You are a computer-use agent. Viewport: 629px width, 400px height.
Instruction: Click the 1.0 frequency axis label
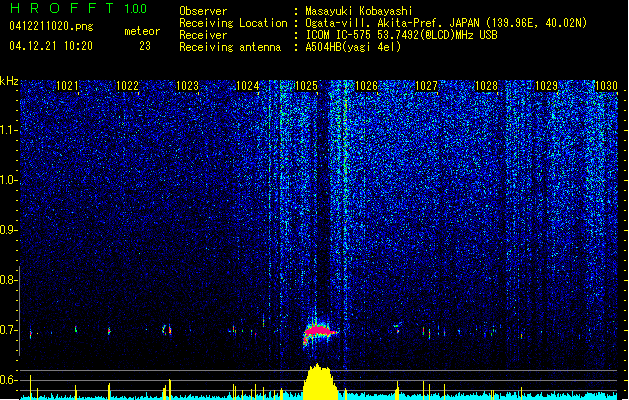tap(8, 180)
